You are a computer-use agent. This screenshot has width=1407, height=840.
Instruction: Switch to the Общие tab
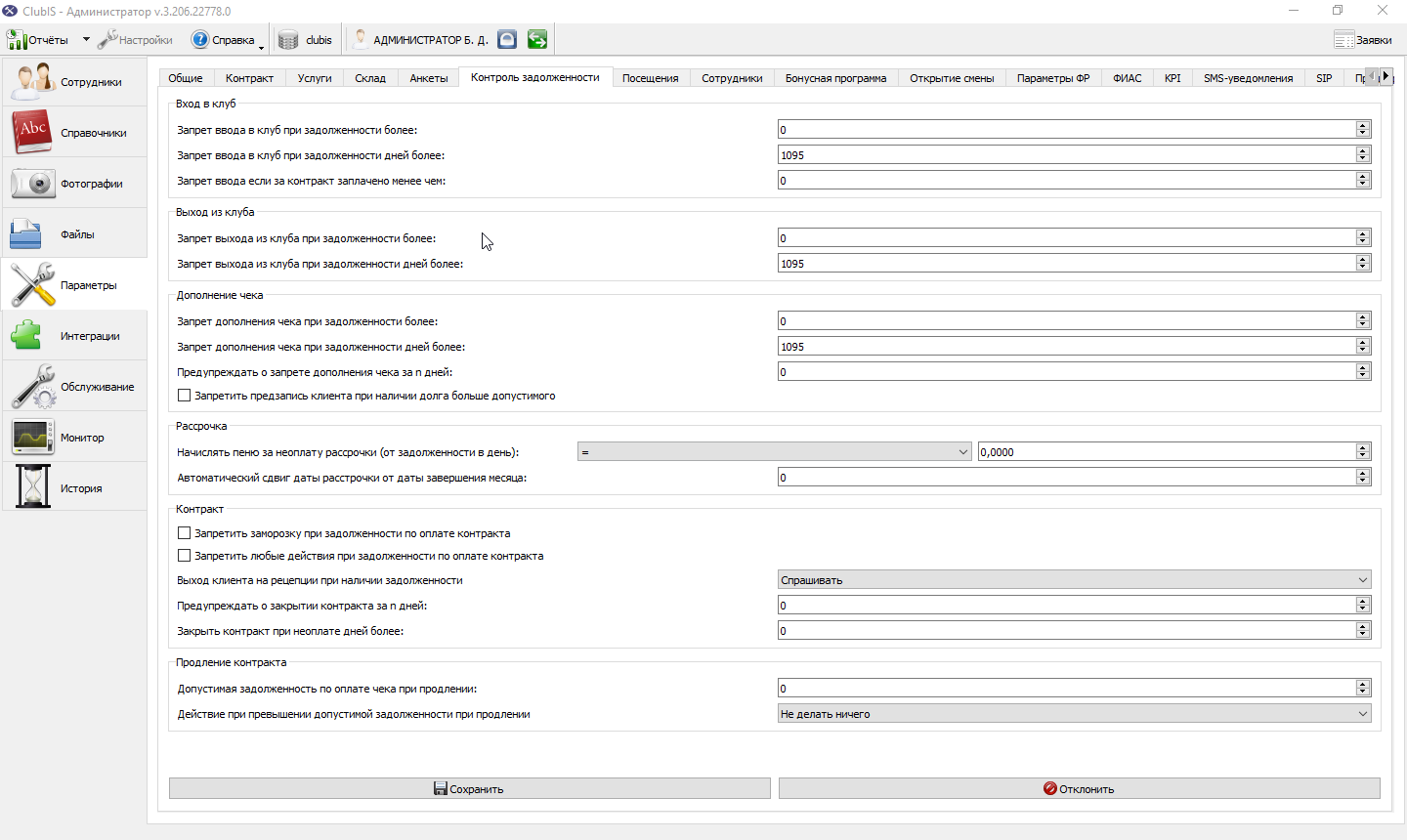(x=186, y=78)
